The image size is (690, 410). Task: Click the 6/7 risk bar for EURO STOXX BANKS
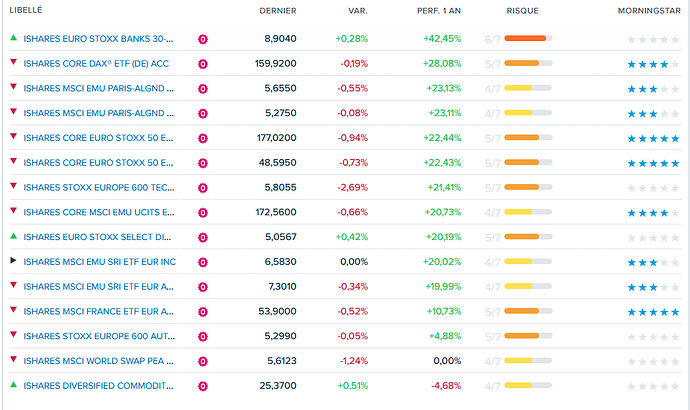click(528, 38)
